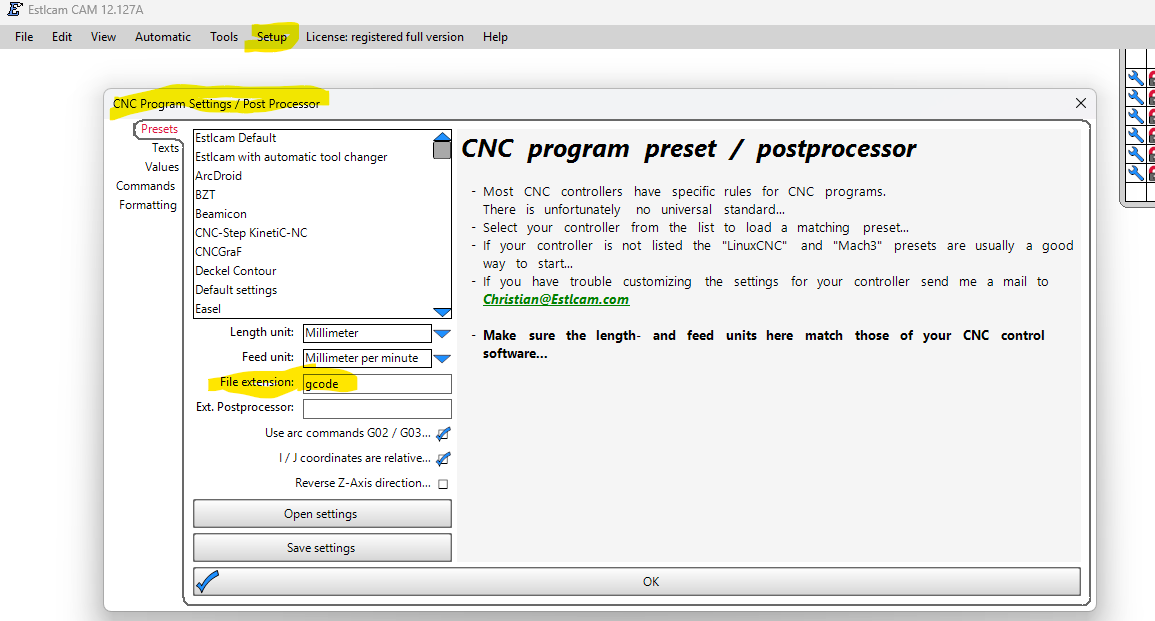Click preset list scroll-up arrow
Screen dimensions: 1155x621
pos(442,136)
